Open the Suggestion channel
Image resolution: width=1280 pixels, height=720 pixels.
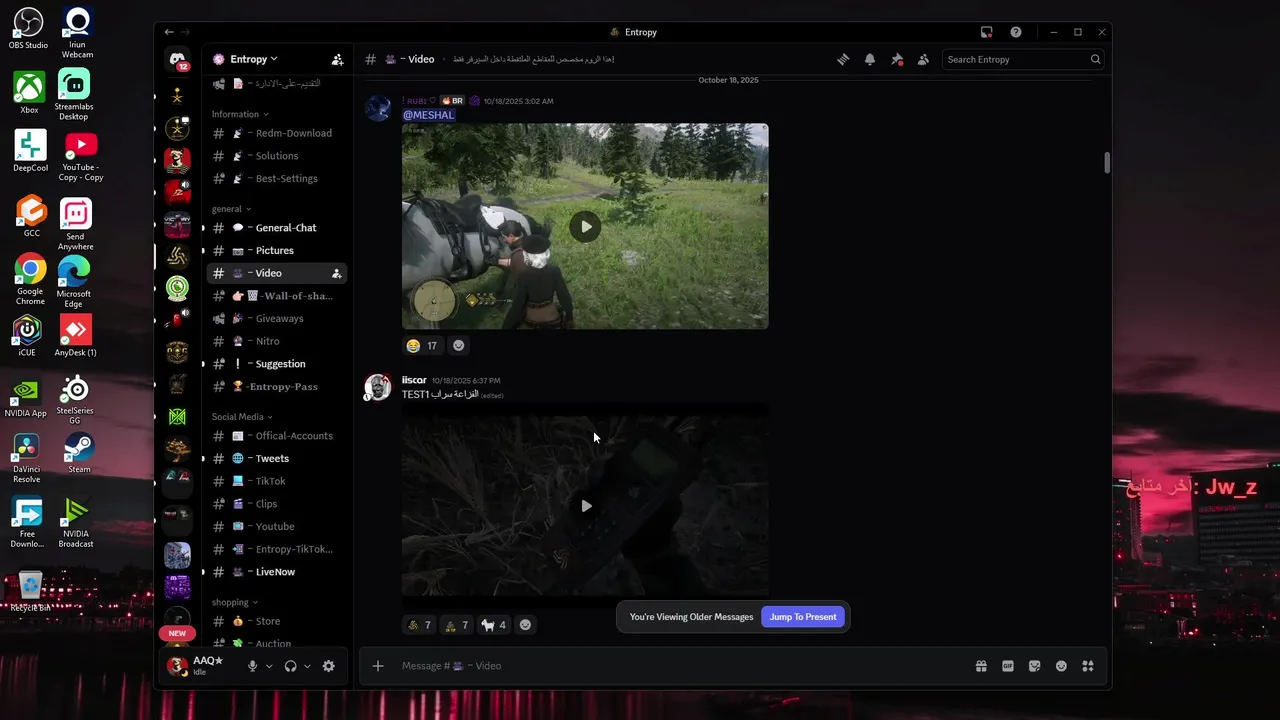click(x=277, y=364)
